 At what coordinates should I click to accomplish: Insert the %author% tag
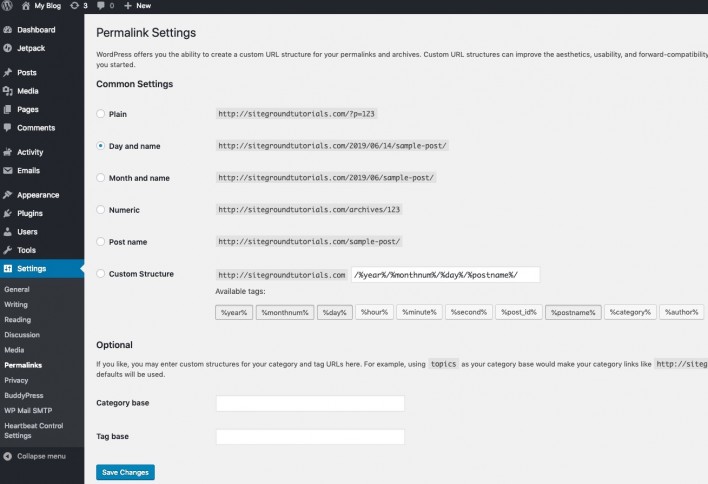[x=681, y=312]
